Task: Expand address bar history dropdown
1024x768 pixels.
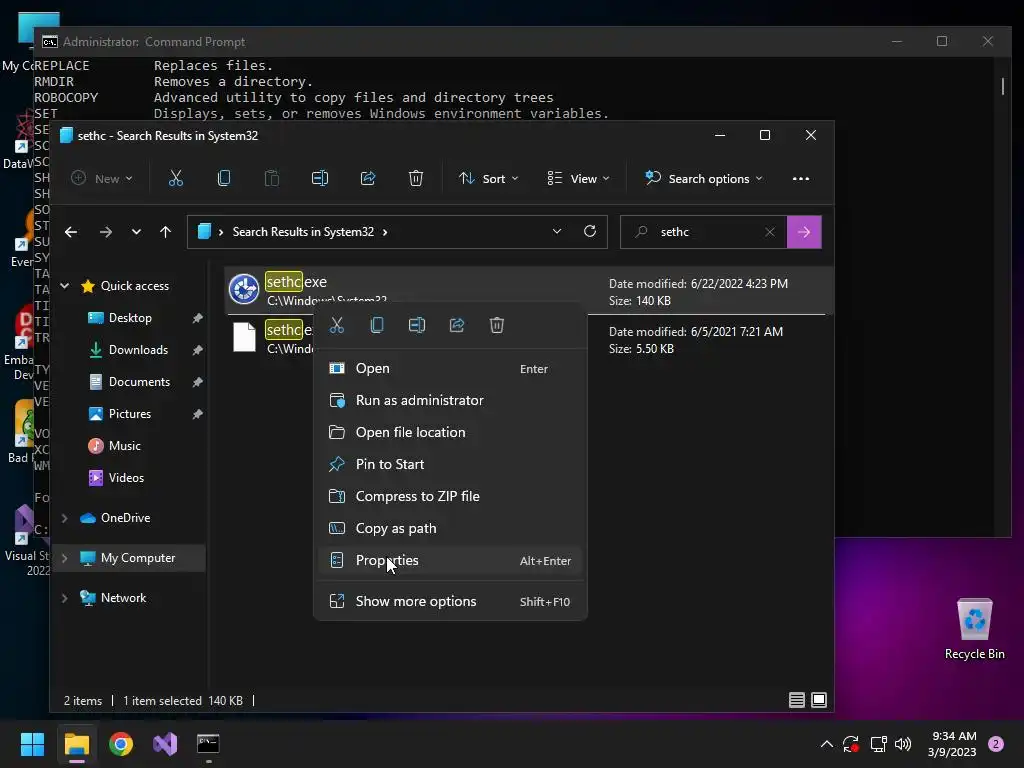Action: point(557,231)
